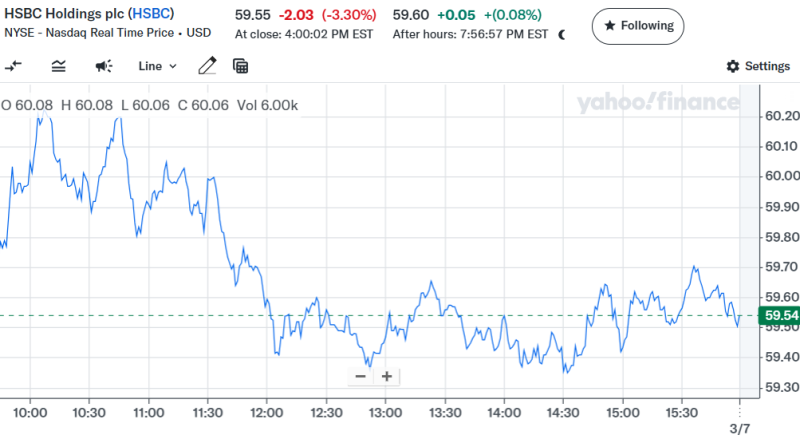Screen dimensions: 800x439
Task: Toggle the star Following button
Action: pyautogui.click(x=638, y=25)
